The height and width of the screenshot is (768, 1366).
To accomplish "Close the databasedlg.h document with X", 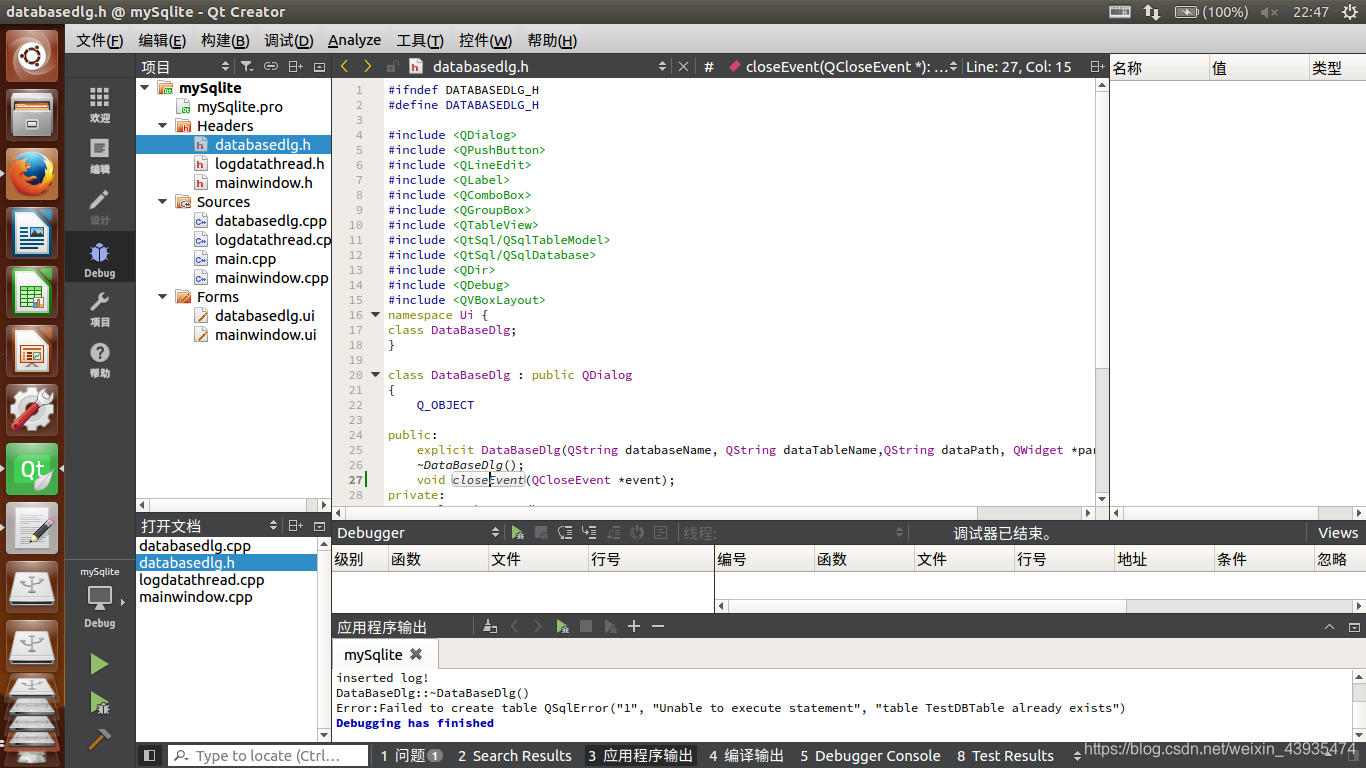I will (684, 66).
